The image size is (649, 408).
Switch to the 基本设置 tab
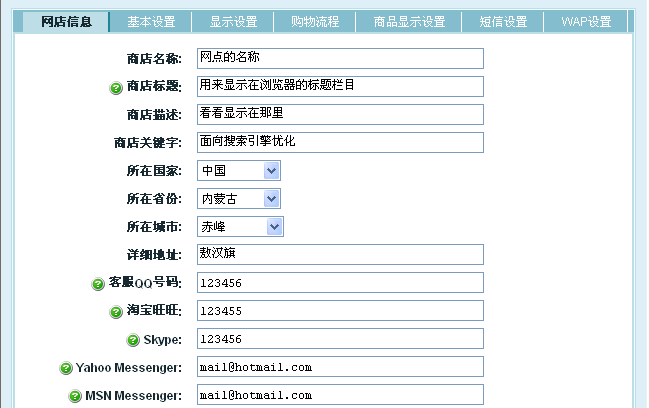(151, 22)
